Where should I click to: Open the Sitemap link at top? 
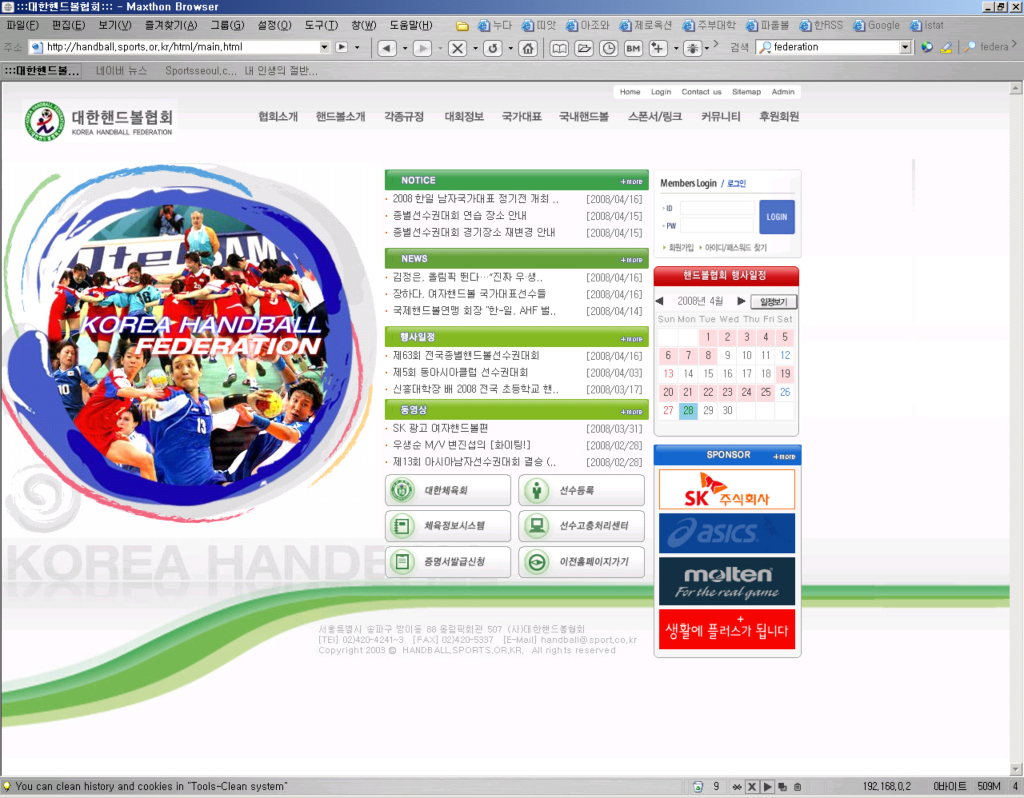tap(746, 92)
